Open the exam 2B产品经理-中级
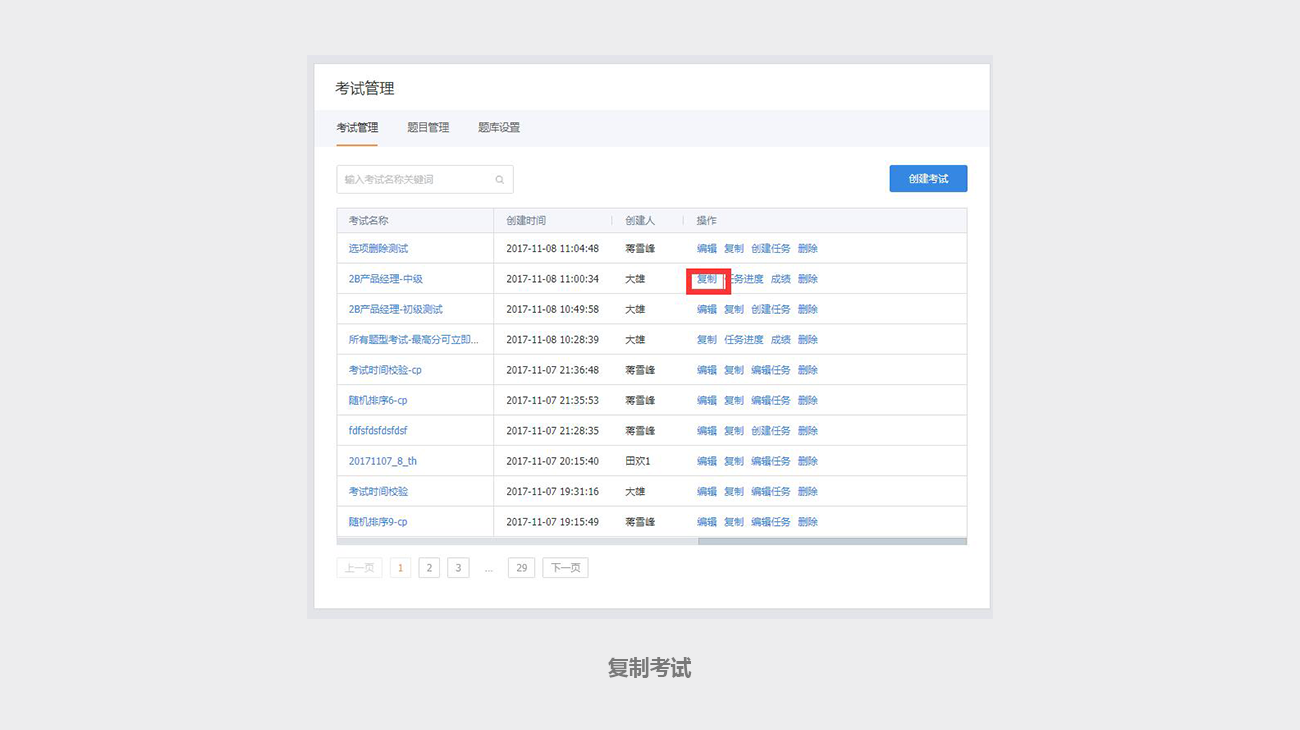 386,279
